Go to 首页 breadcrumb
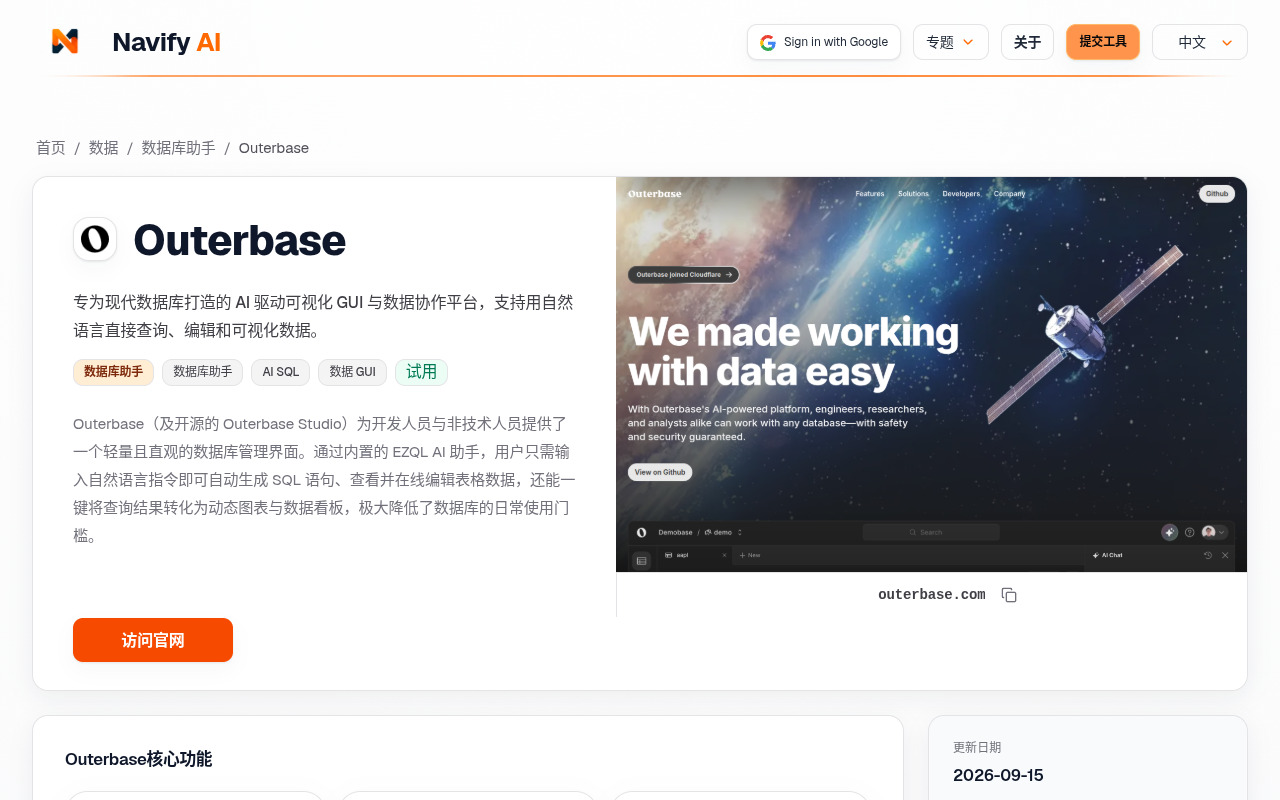Viewport: 1280px width, 800px height. pyautogui.click(x=51, y=148)
